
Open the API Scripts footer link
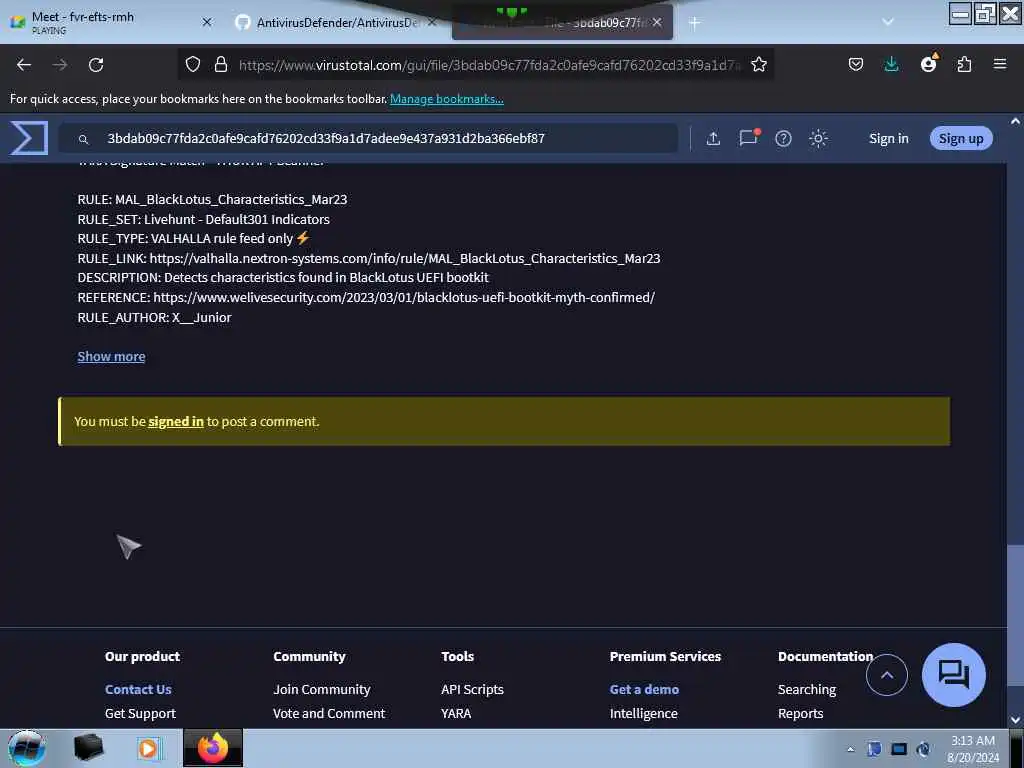coord(472,689)
